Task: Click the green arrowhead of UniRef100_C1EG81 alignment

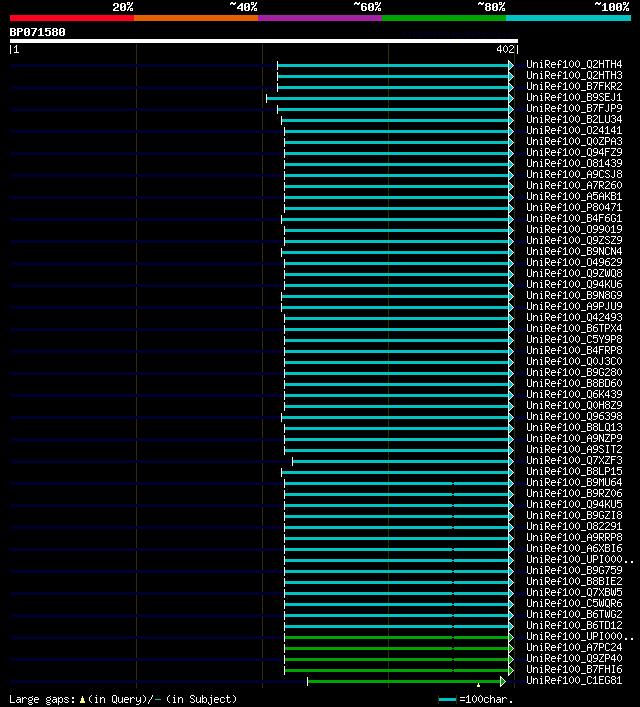Action: (x=502, y=681)
